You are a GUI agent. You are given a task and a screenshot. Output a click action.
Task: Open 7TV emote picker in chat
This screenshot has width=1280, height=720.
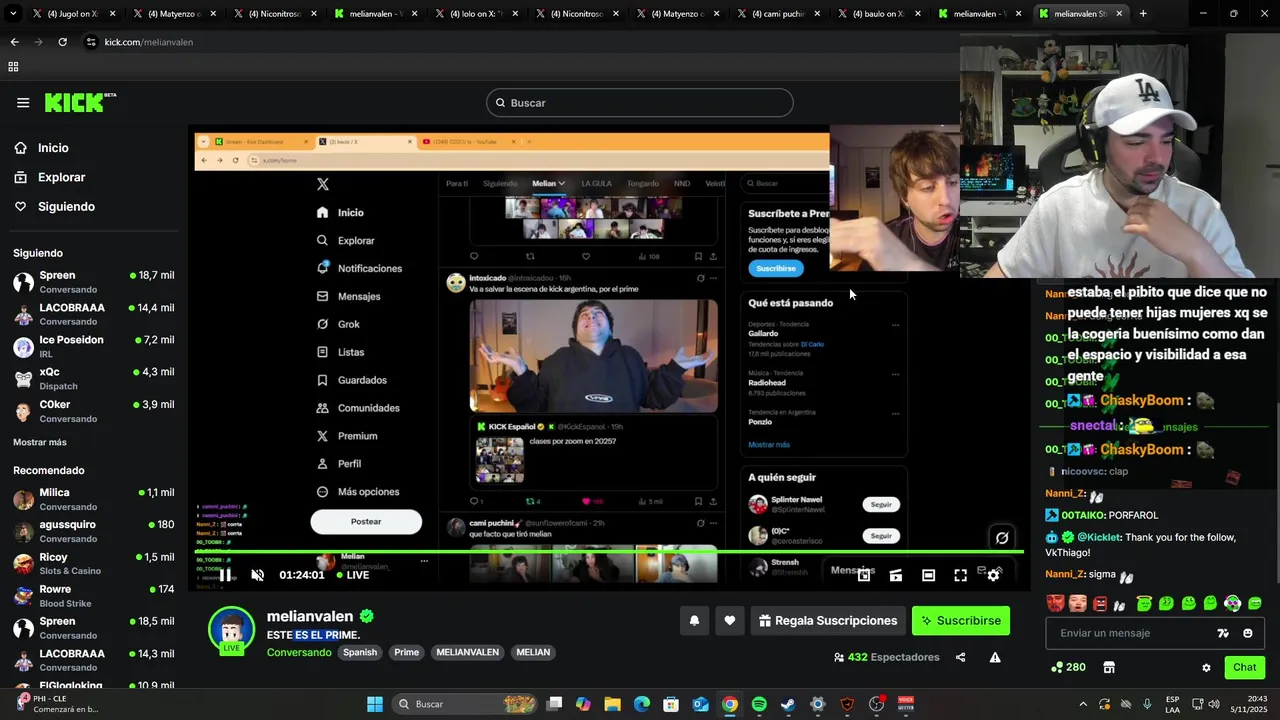(1222, 633)
